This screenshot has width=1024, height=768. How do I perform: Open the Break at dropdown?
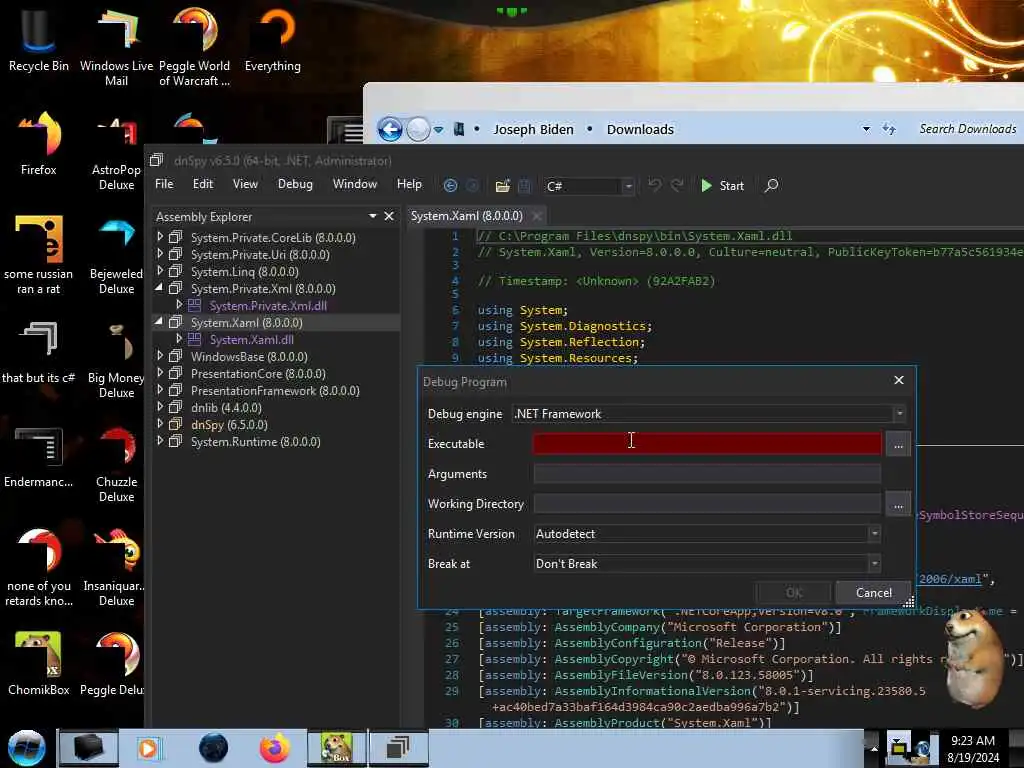pyautogui.click(x=707, y=564)
